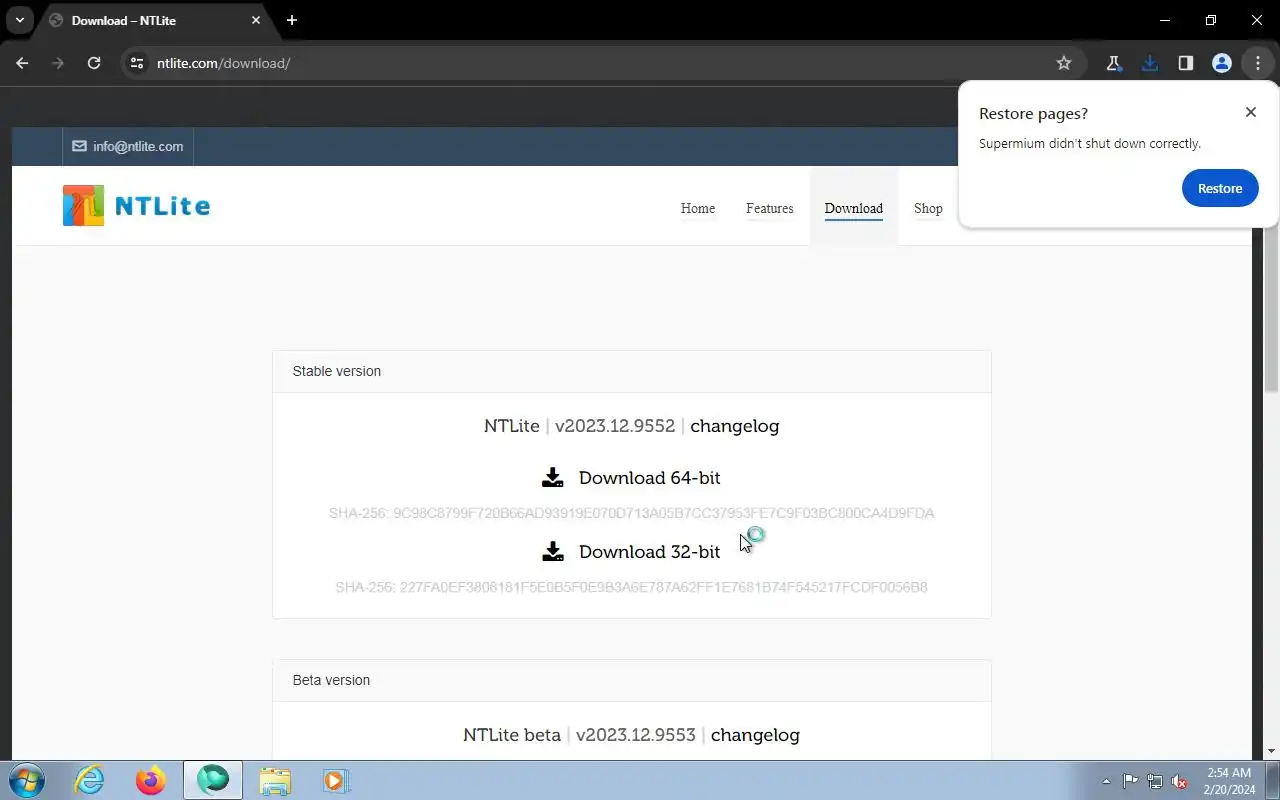Open the beta version changelog

[x=755, y=735]
